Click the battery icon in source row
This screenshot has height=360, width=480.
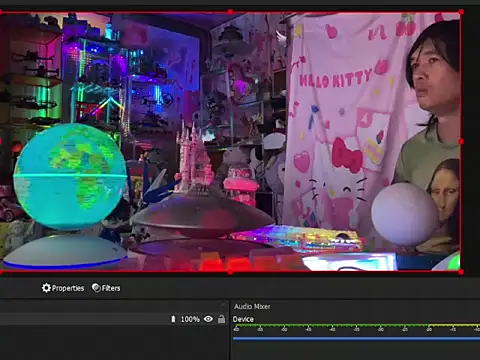173,319
